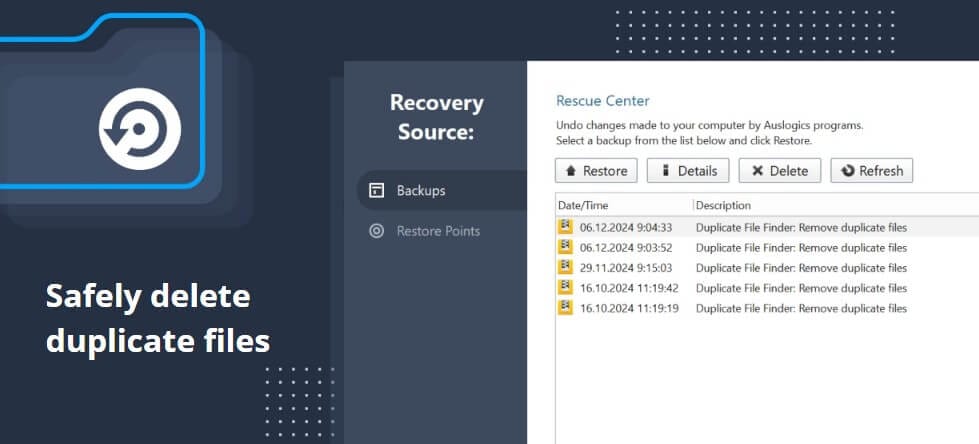
Task: Click the archive icon for 16.10.2024 11:19:19
Action: [565, 307]
